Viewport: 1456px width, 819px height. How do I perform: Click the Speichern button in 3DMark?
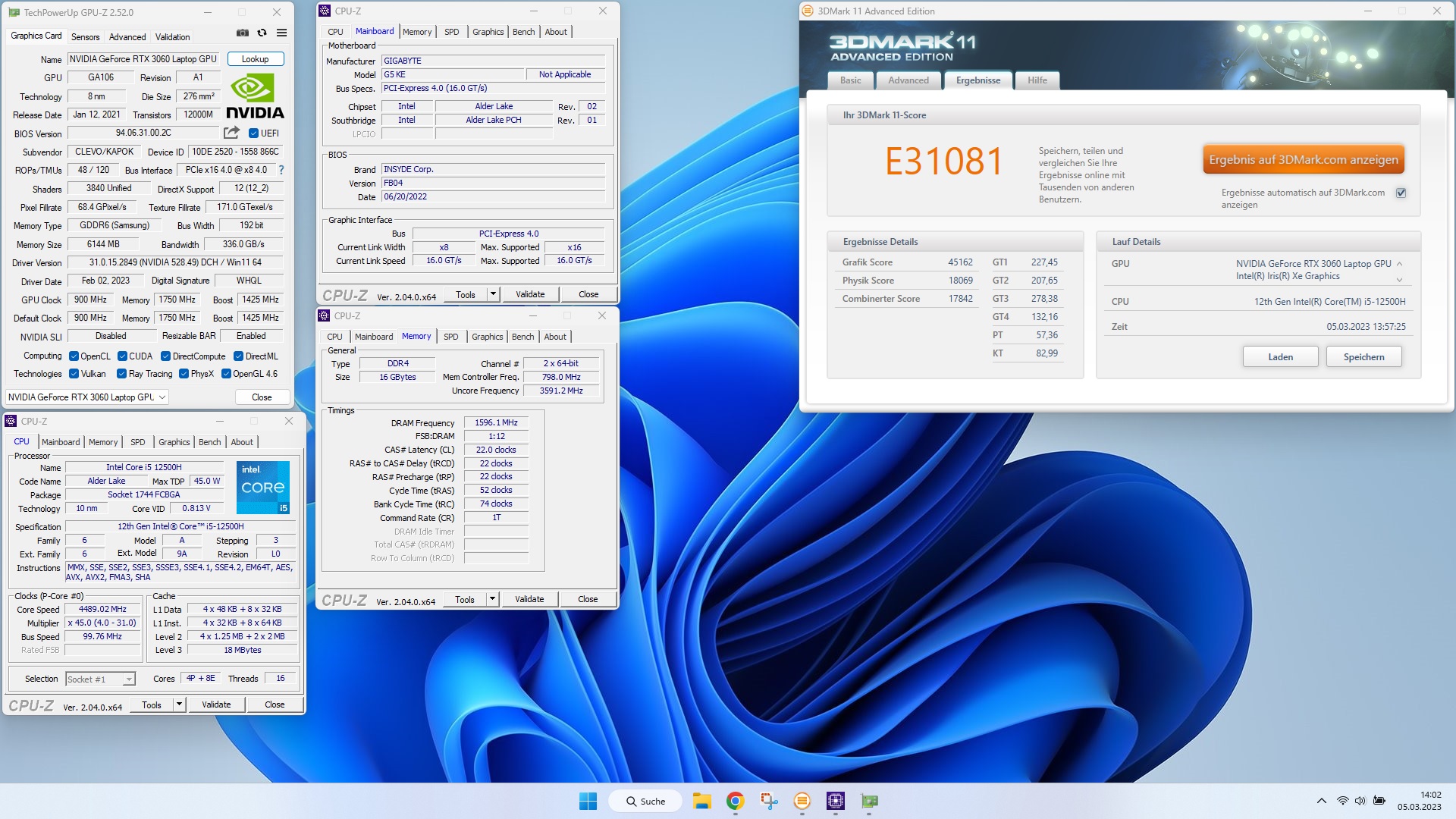pyautogui.click(x=1363, y=357)
